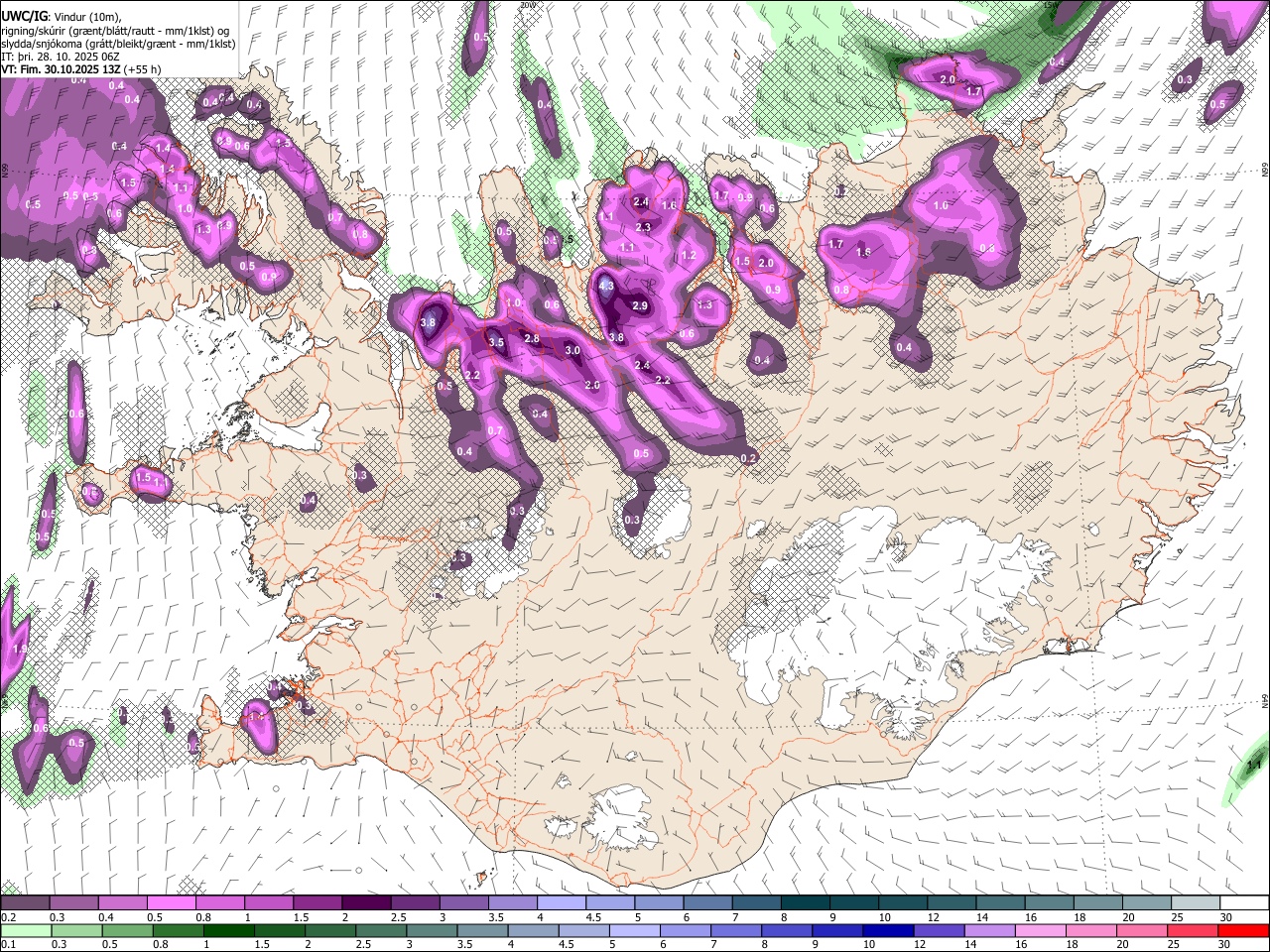Click the 'VT: Fim. 30.10.2025 13Z' valid time
1270x952 pixels.
click(61, 70)
